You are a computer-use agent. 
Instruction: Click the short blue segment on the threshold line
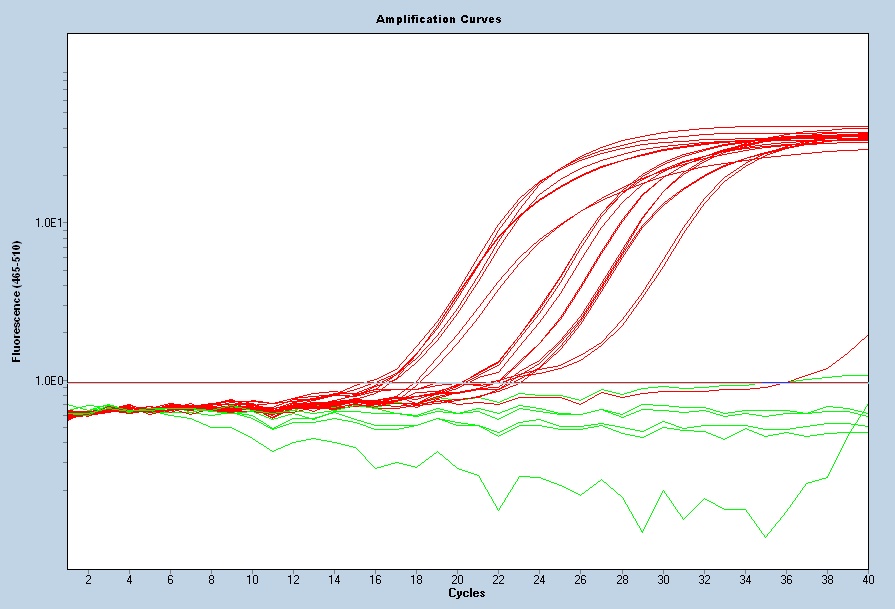point(774,382)
